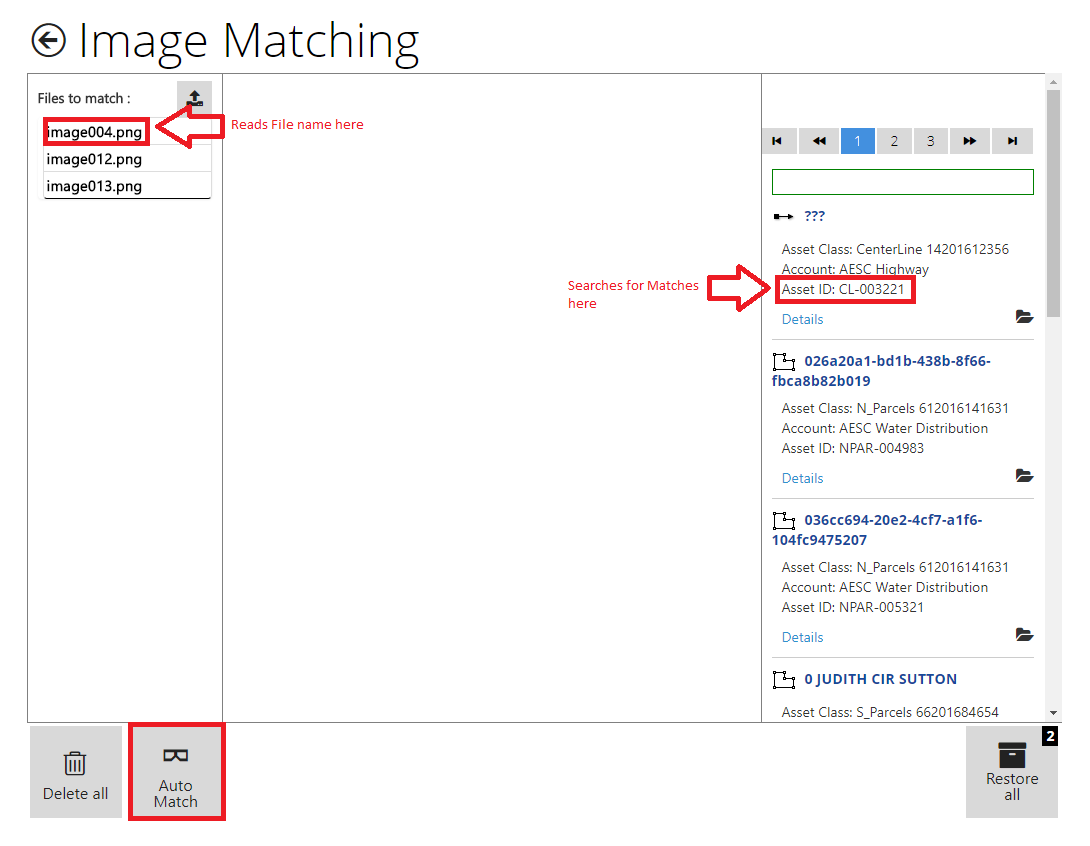Screen dimensions: 1090x846
Task: Click the Delete all button
Action: (x=75, y=772)
